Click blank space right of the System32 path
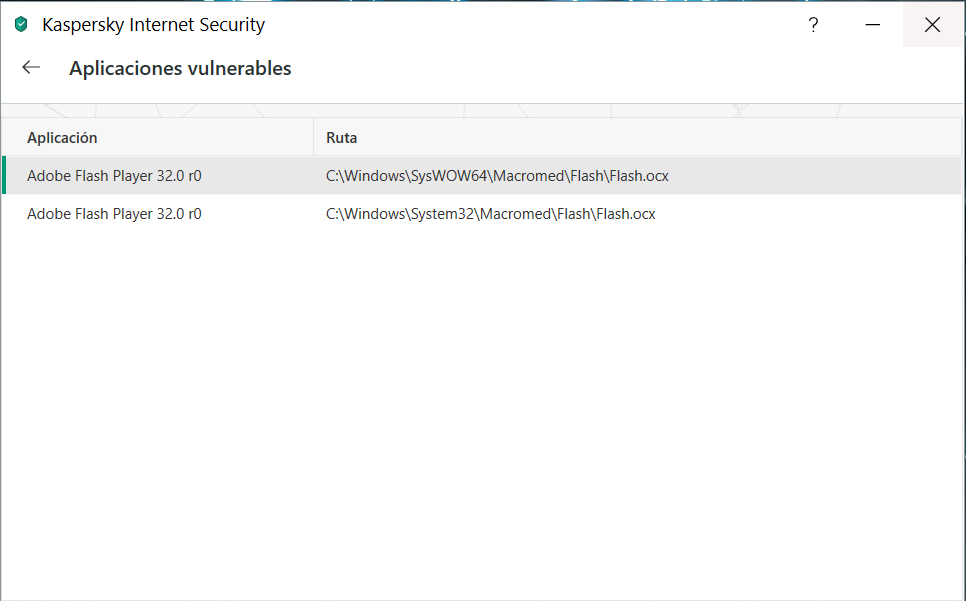The height and width of the screenshot is (601, 966). click(x=810, y=214)
